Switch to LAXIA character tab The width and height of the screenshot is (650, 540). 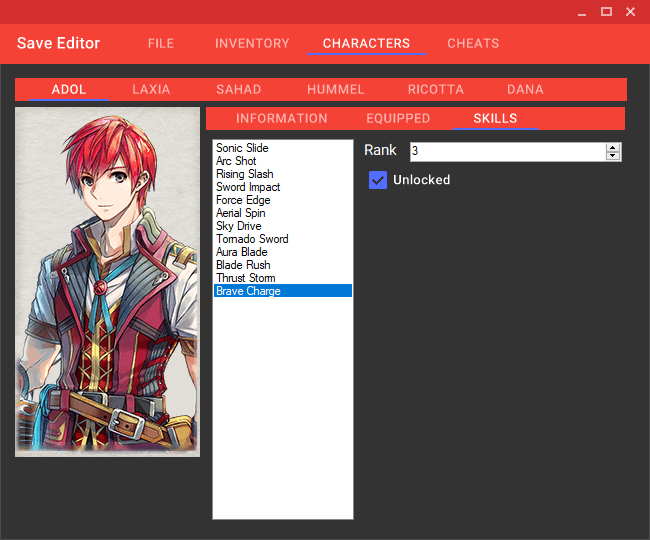151,90
